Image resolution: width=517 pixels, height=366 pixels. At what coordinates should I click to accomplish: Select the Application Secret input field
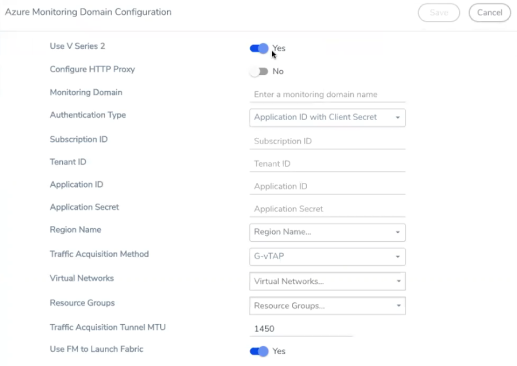point(327,209)
